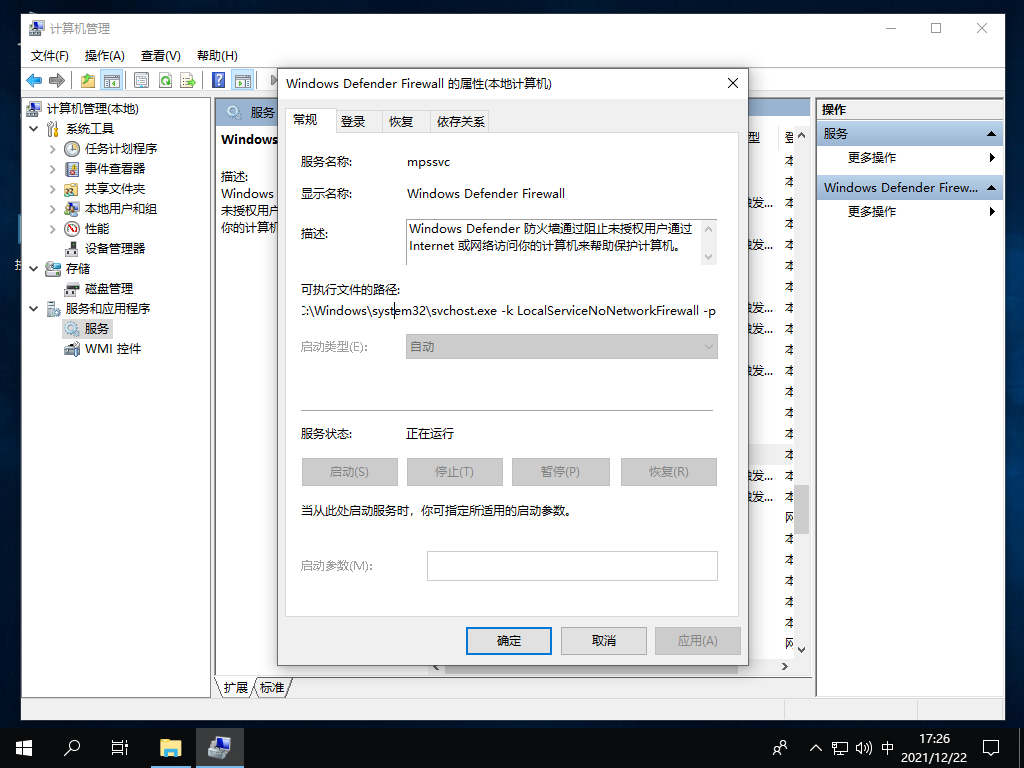Open the 操作(A) menu

tap(105, 55)
